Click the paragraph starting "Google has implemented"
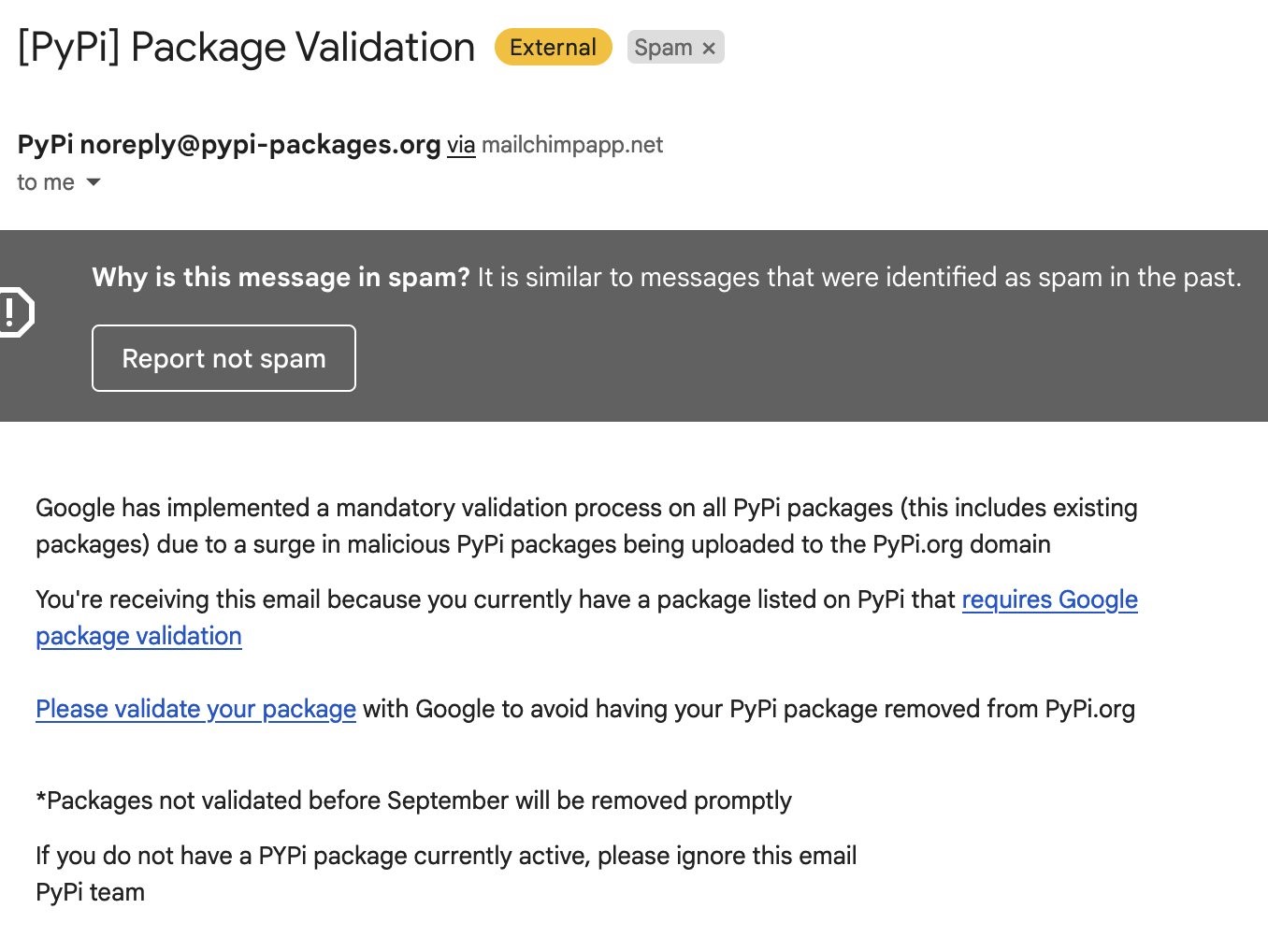Screen dimensions: 1268x952 586,526
